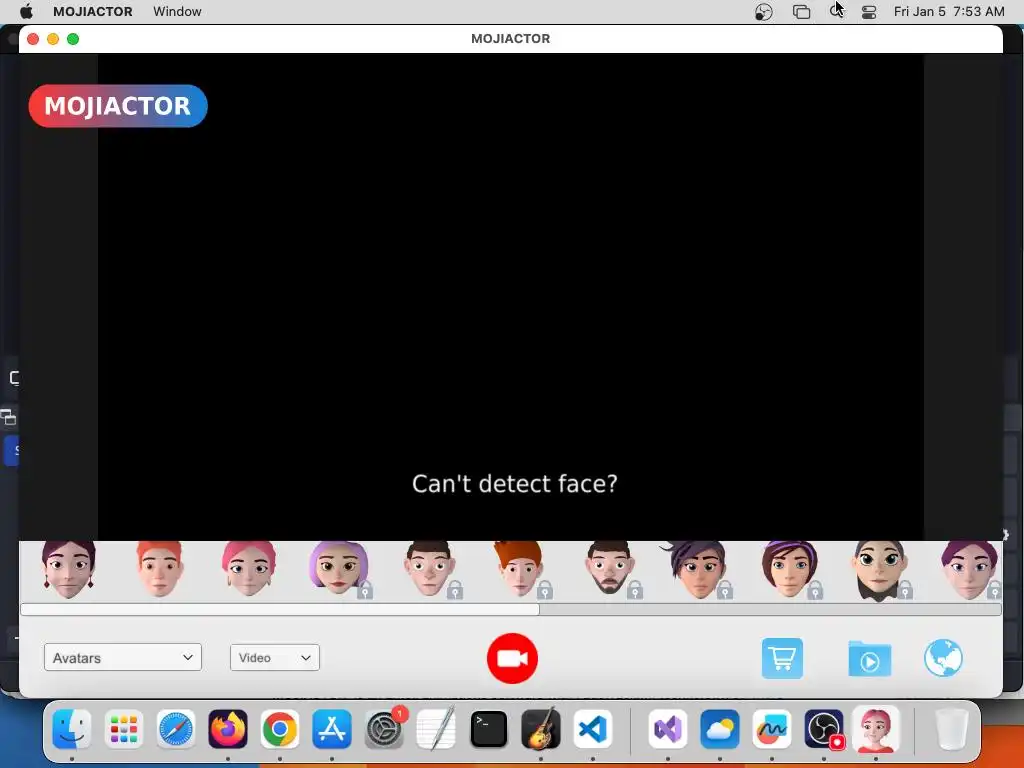
Task: Click the globe website icon
Action: pos(943,658)
